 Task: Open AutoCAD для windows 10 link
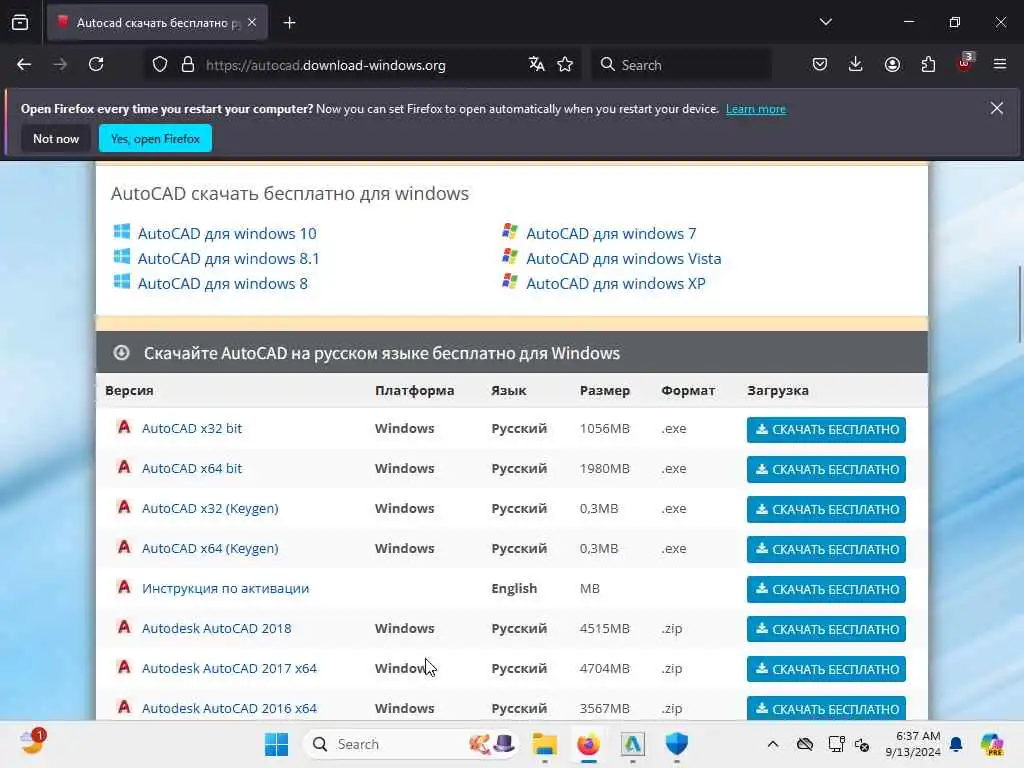(227, 234)
